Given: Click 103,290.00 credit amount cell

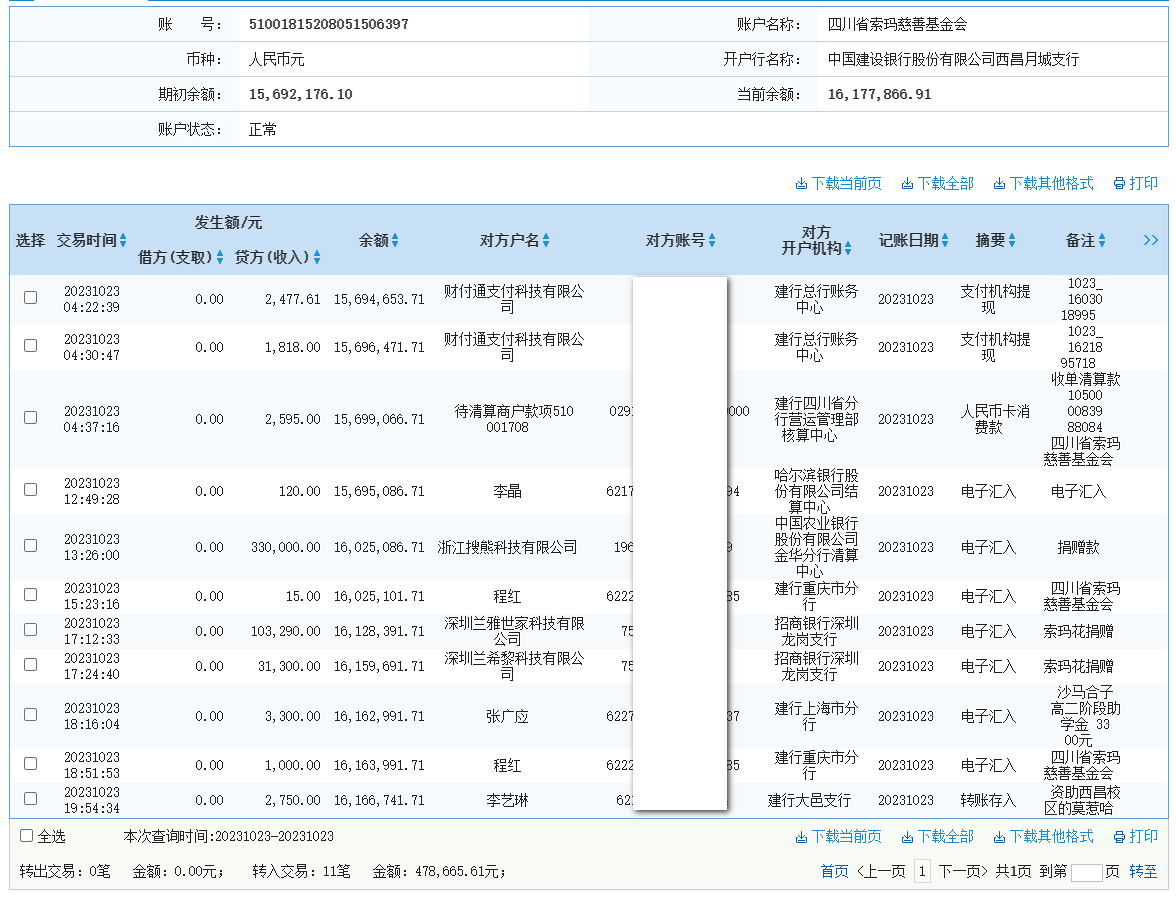Looking at the screenshot, I should click(285, 632).
